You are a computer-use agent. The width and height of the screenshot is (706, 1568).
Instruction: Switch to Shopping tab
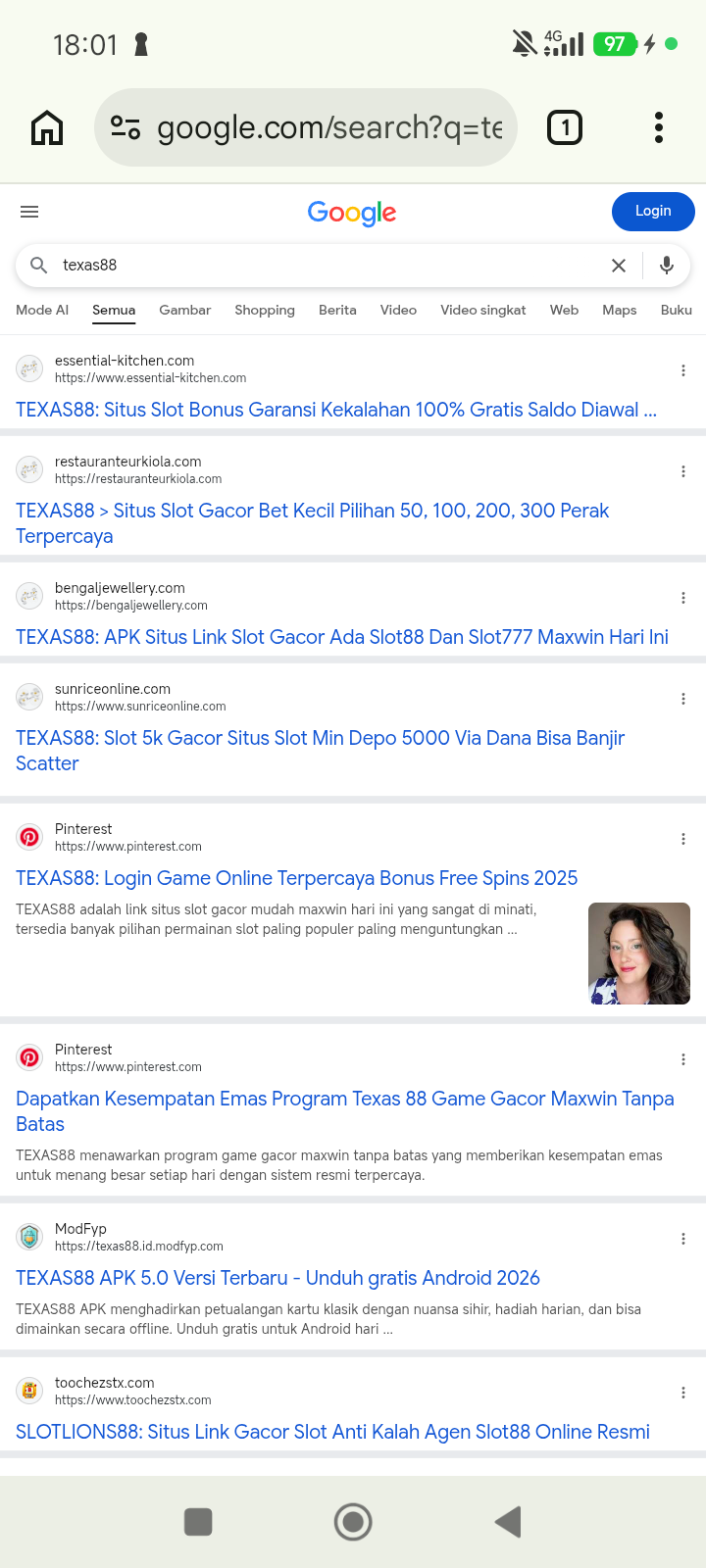(265, 310)
